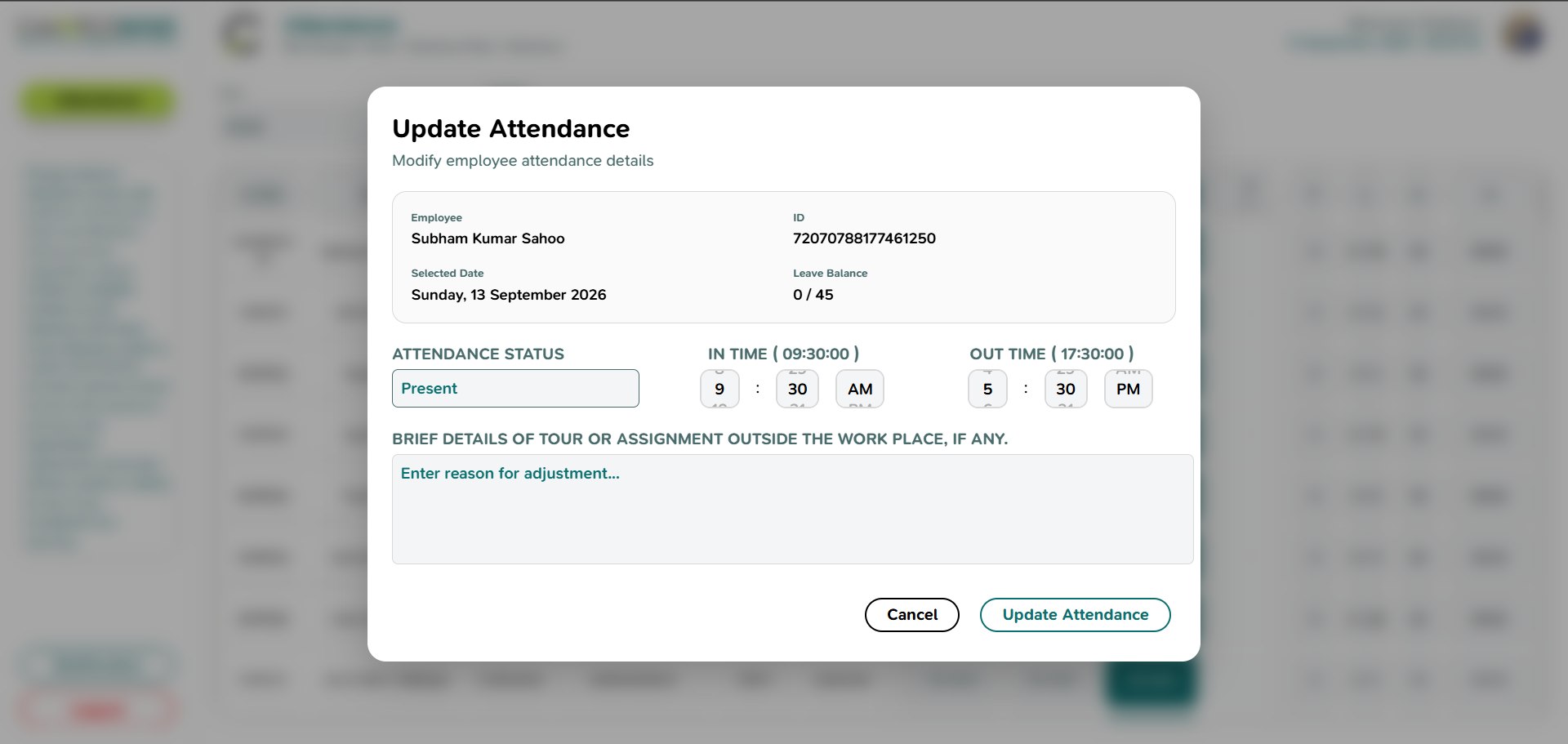Focus the reason for adjustment text area
The height and width of the screenshot is (744, 1568).
[x=793, y=509]
